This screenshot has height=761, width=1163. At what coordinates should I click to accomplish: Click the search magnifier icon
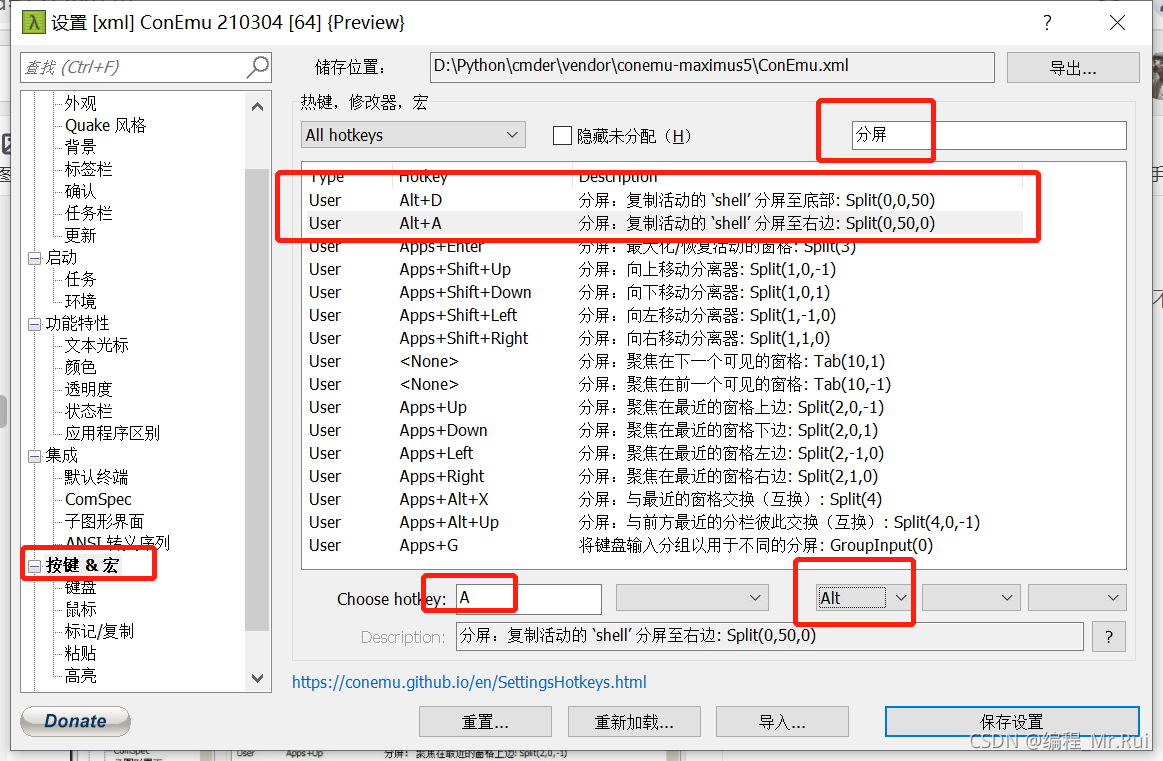[x=257, y=67]
